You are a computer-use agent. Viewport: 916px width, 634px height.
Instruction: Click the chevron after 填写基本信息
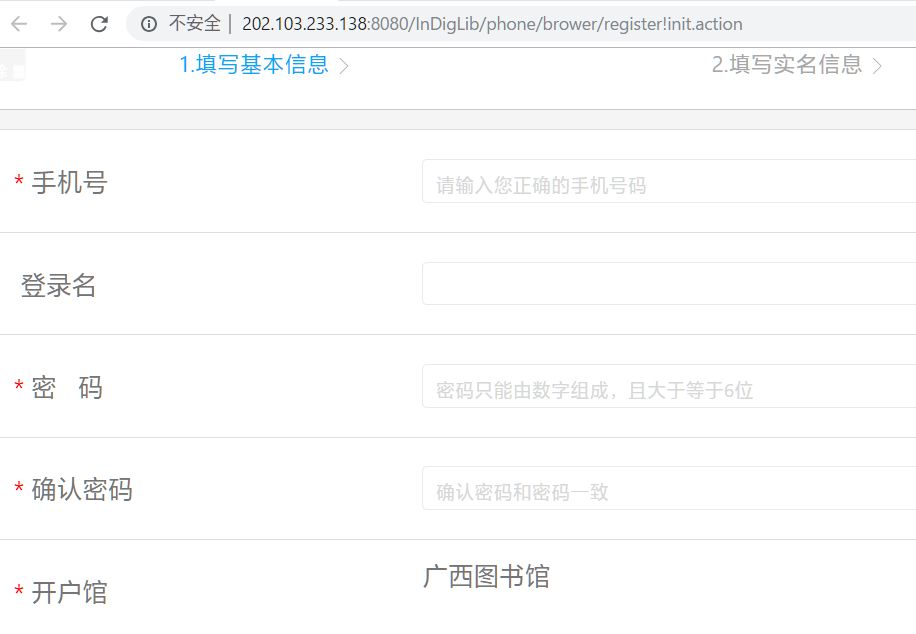[344, 67]
